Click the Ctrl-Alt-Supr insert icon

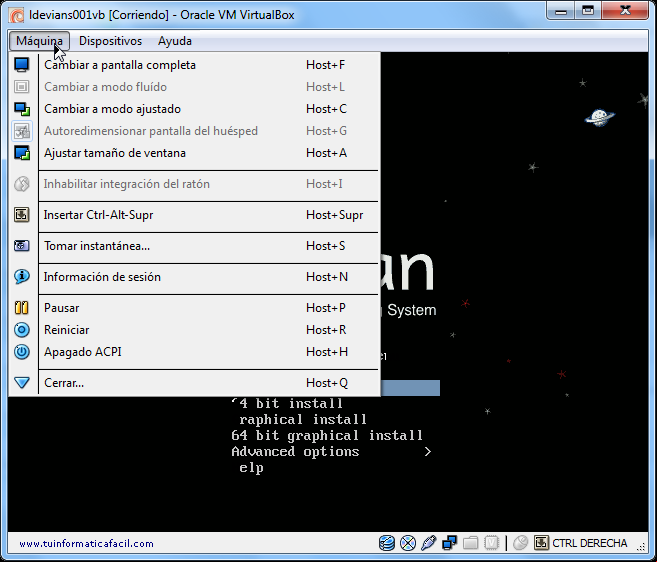[22, 215]
